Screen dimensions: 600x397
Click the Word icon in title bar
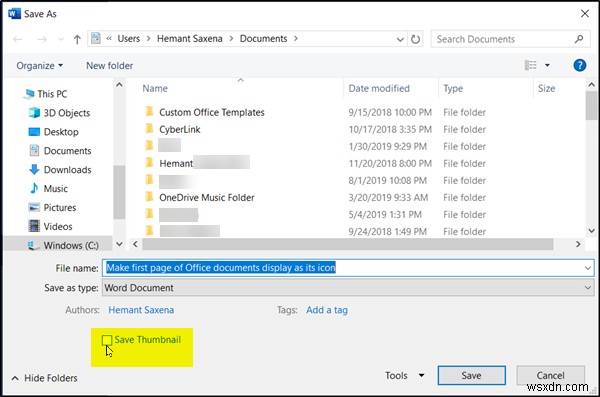click(14, 14)
